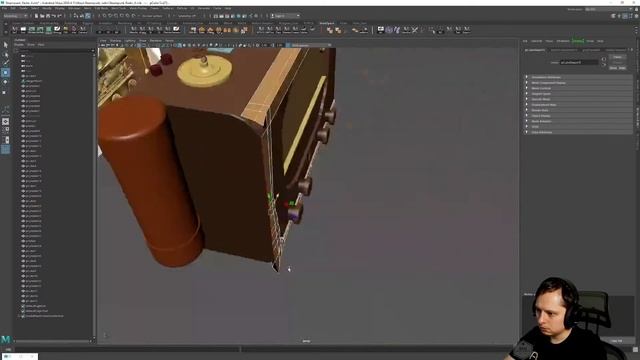Set single perspective view layout
640x360 pixels.
pyautogui.click(x=5, y=121)
